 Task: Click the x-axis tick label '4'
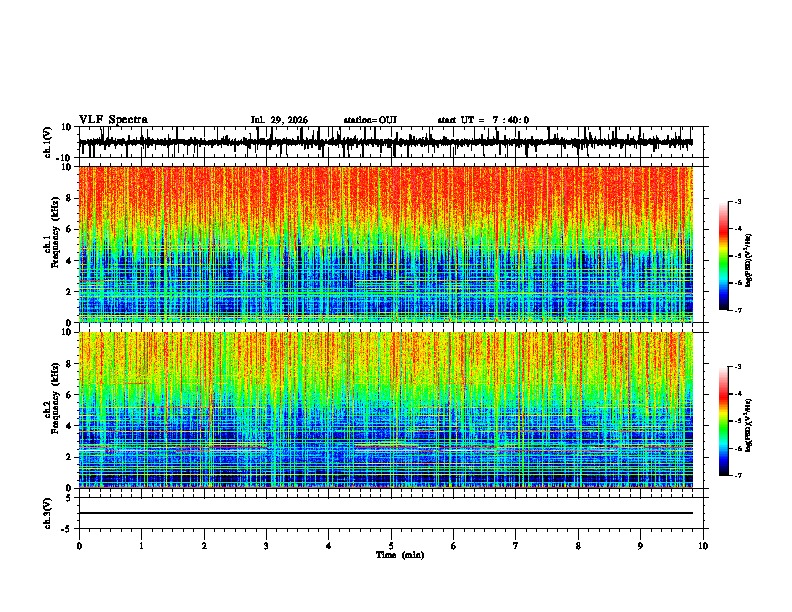[x=329, y=546]
